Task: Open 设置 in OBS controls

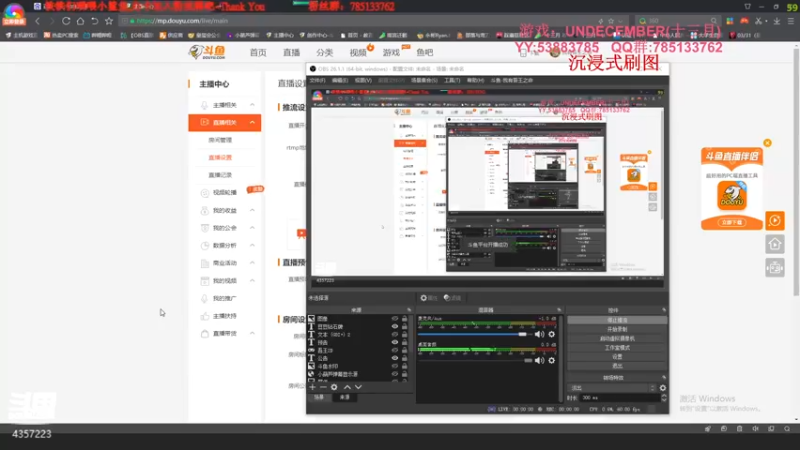Action: coord(617,357)
